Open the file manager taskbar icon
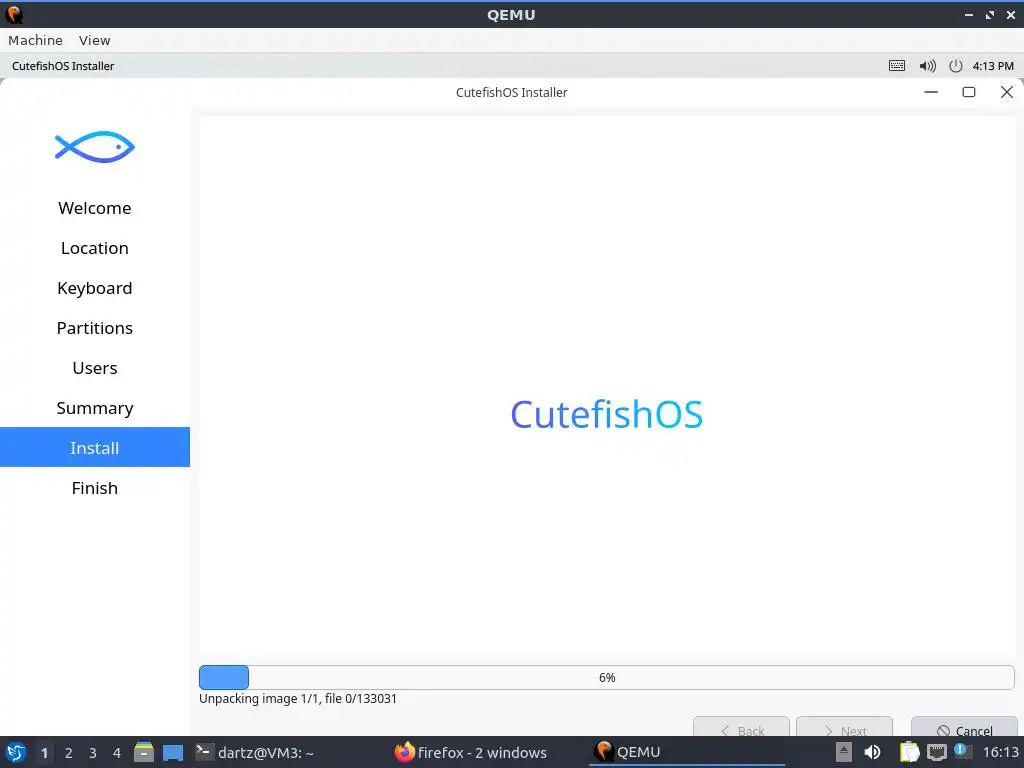The width and height of the screenshot is (1024, 768). (x=144, y=752)
